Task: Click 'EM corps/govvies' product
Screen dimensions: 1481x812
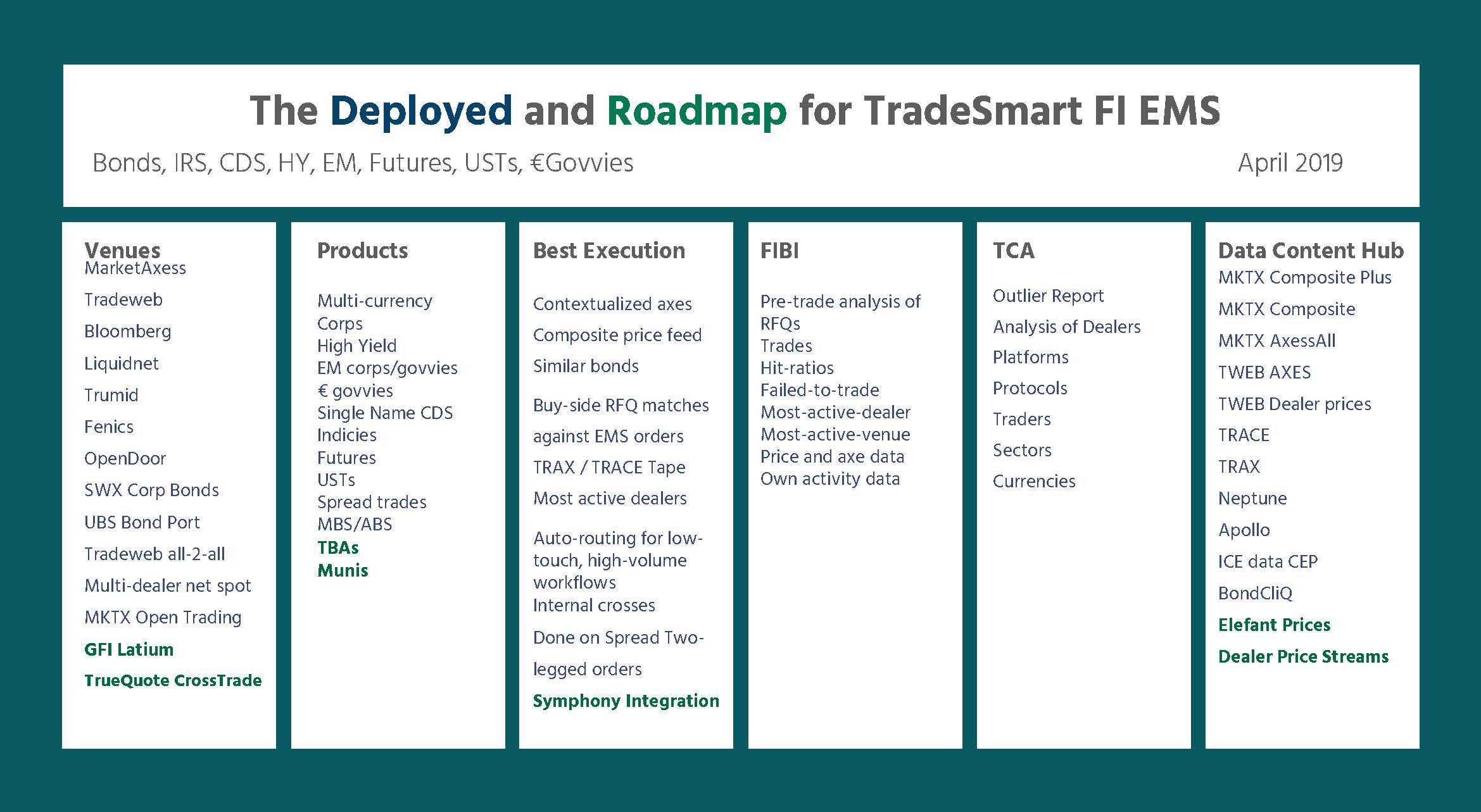Action: point(387,368)
